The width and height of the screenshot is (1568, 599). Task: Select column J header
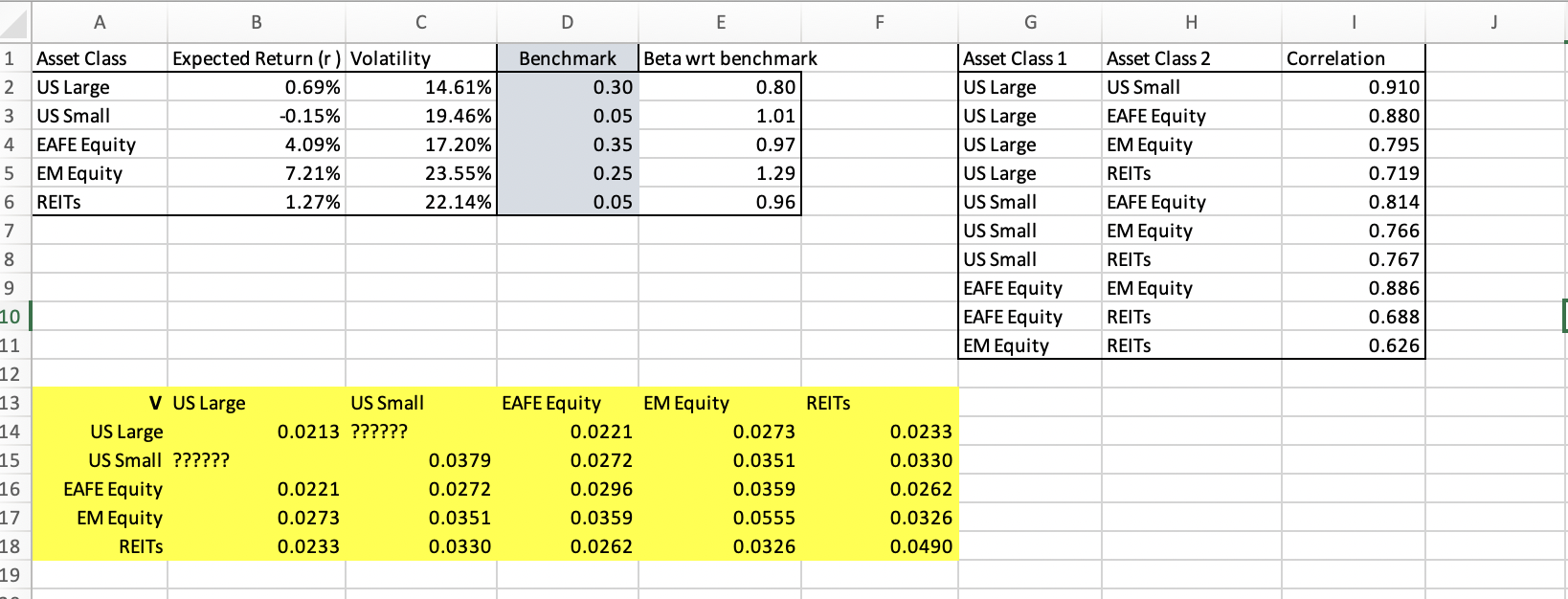1494,22
